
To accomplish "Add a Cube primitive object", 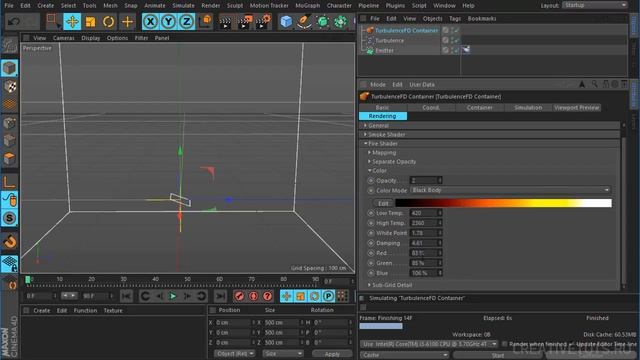I will pyautogui.click(x=286, y=21).
